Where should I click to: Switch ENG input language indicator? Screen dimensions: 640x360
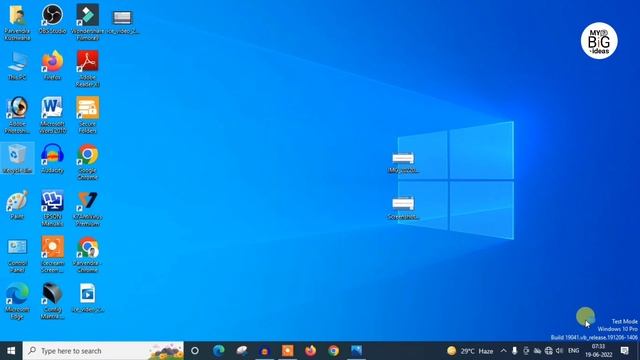coord(573,351)
